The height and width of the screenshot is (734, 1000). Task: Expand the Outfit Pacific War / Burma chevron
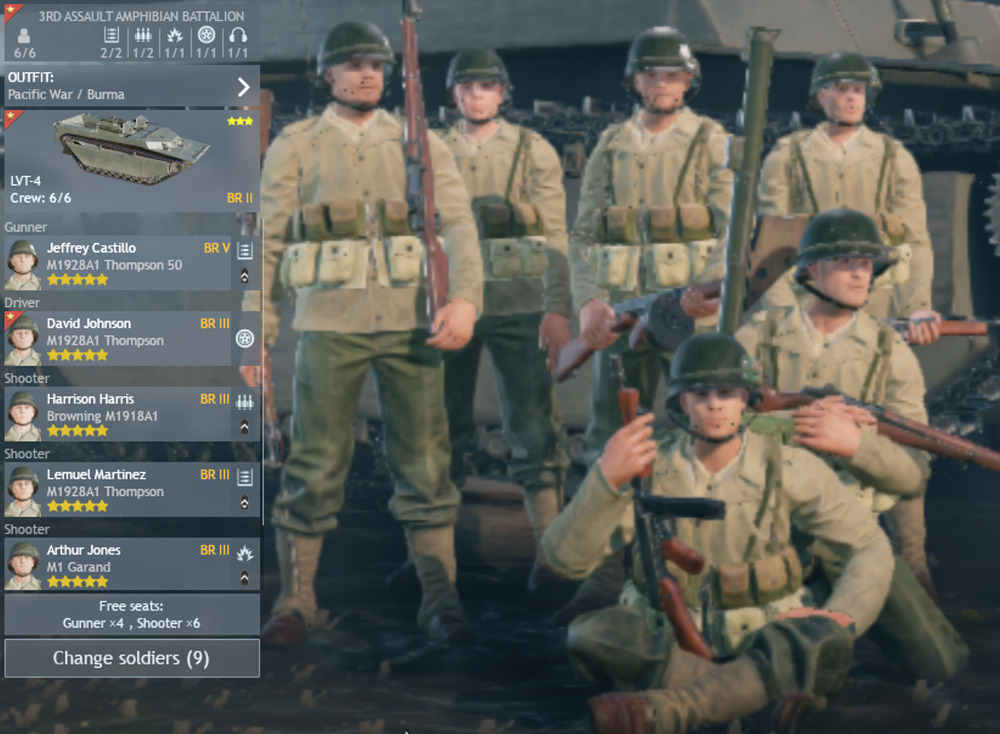[x=243, y=87]
